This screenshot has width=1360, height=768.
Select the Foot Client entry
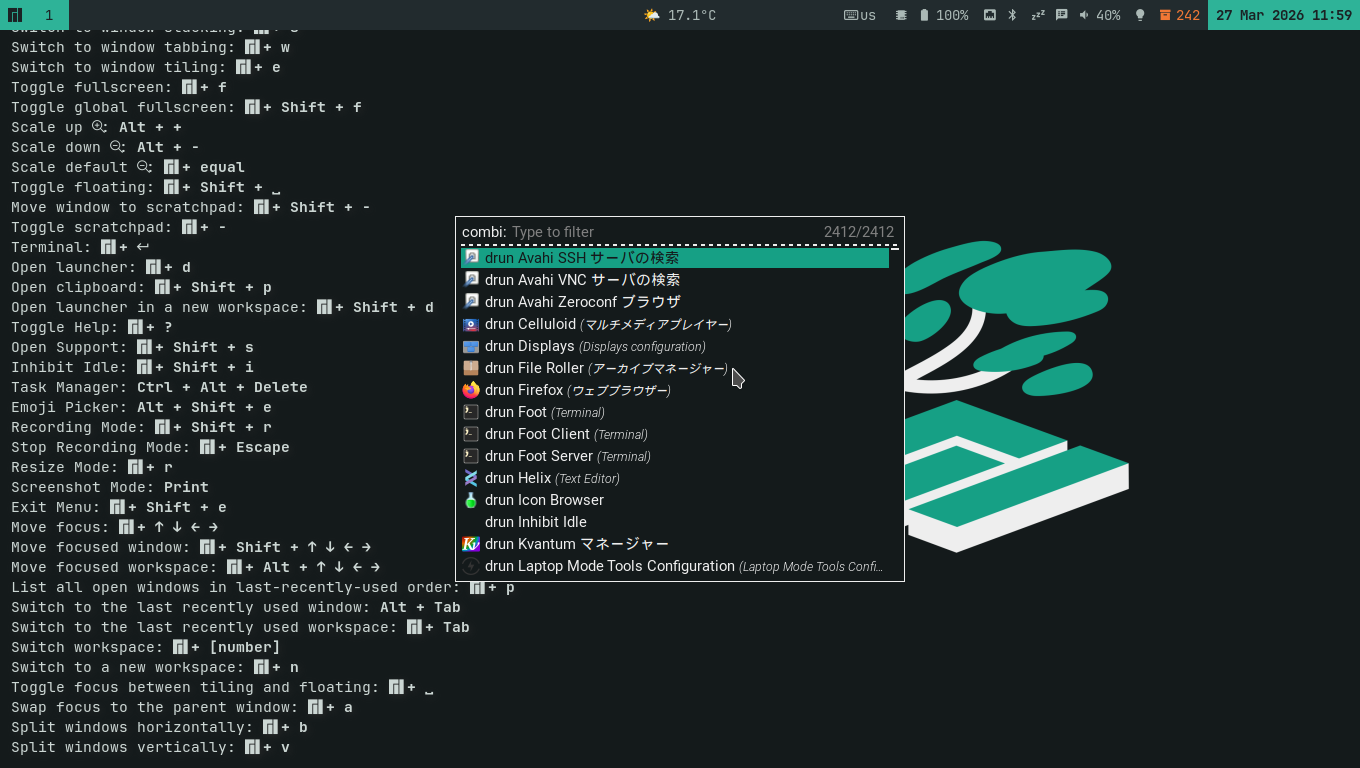[537, 434]
